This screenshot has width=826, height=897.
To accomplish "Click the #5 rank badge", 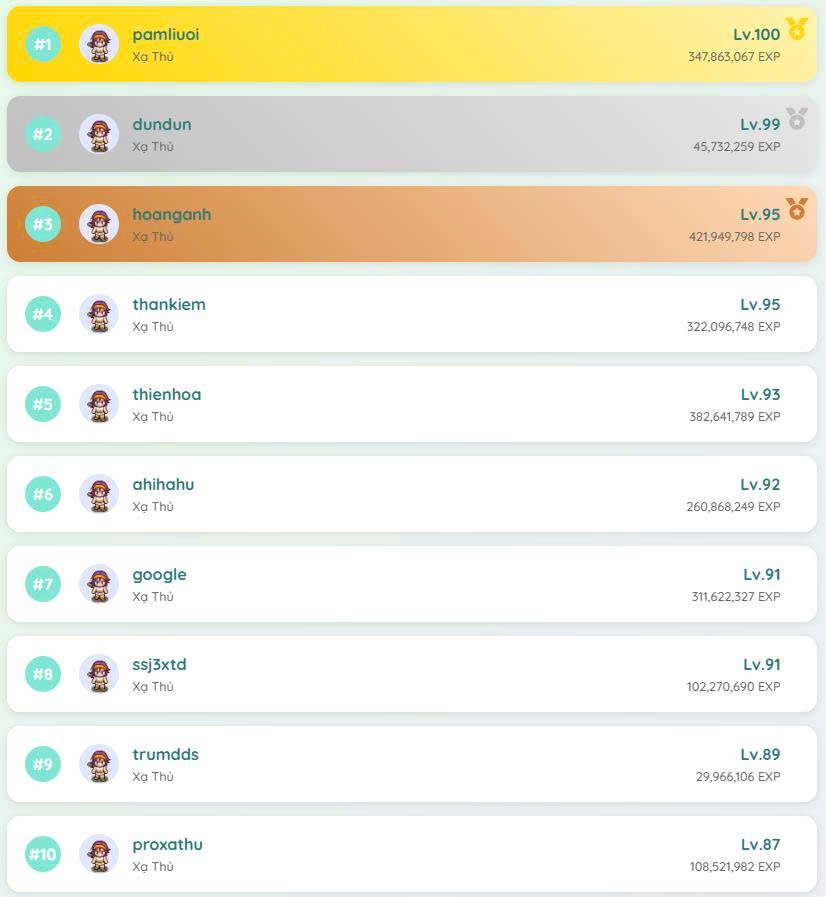I will click(x=43, y=404).
